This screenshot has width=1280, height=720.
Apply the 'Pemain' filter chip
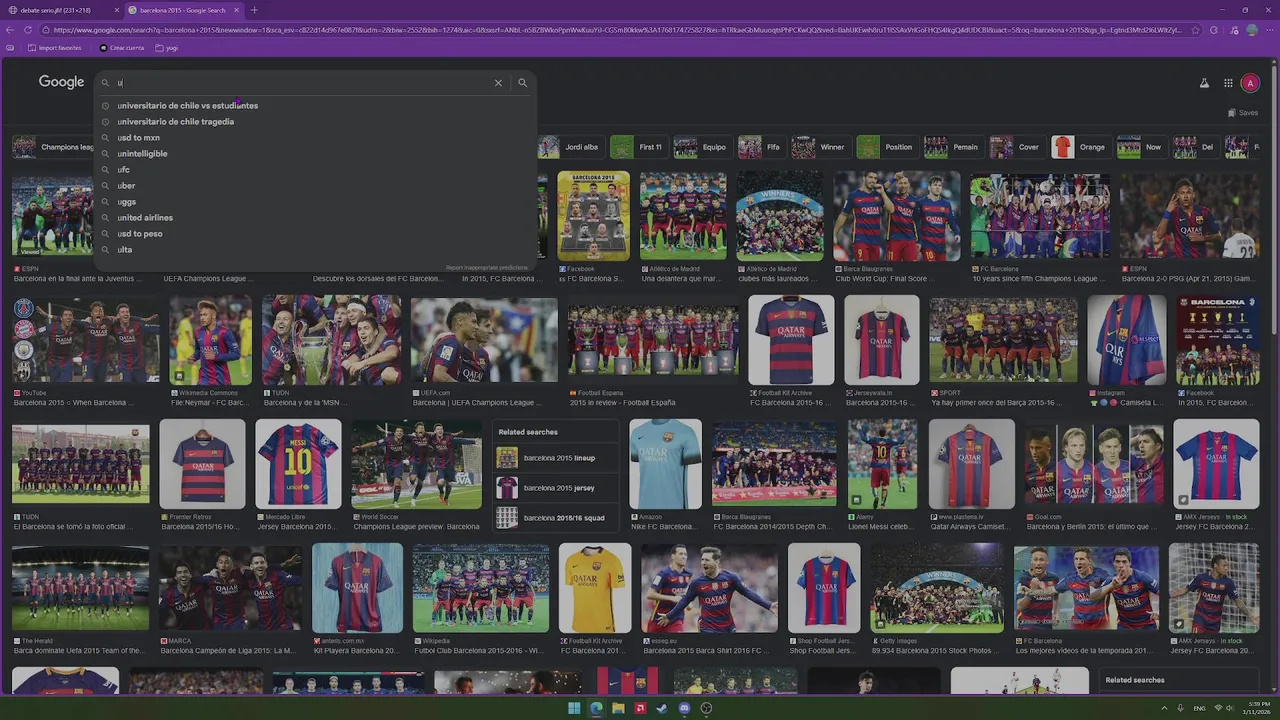point(952,147)
